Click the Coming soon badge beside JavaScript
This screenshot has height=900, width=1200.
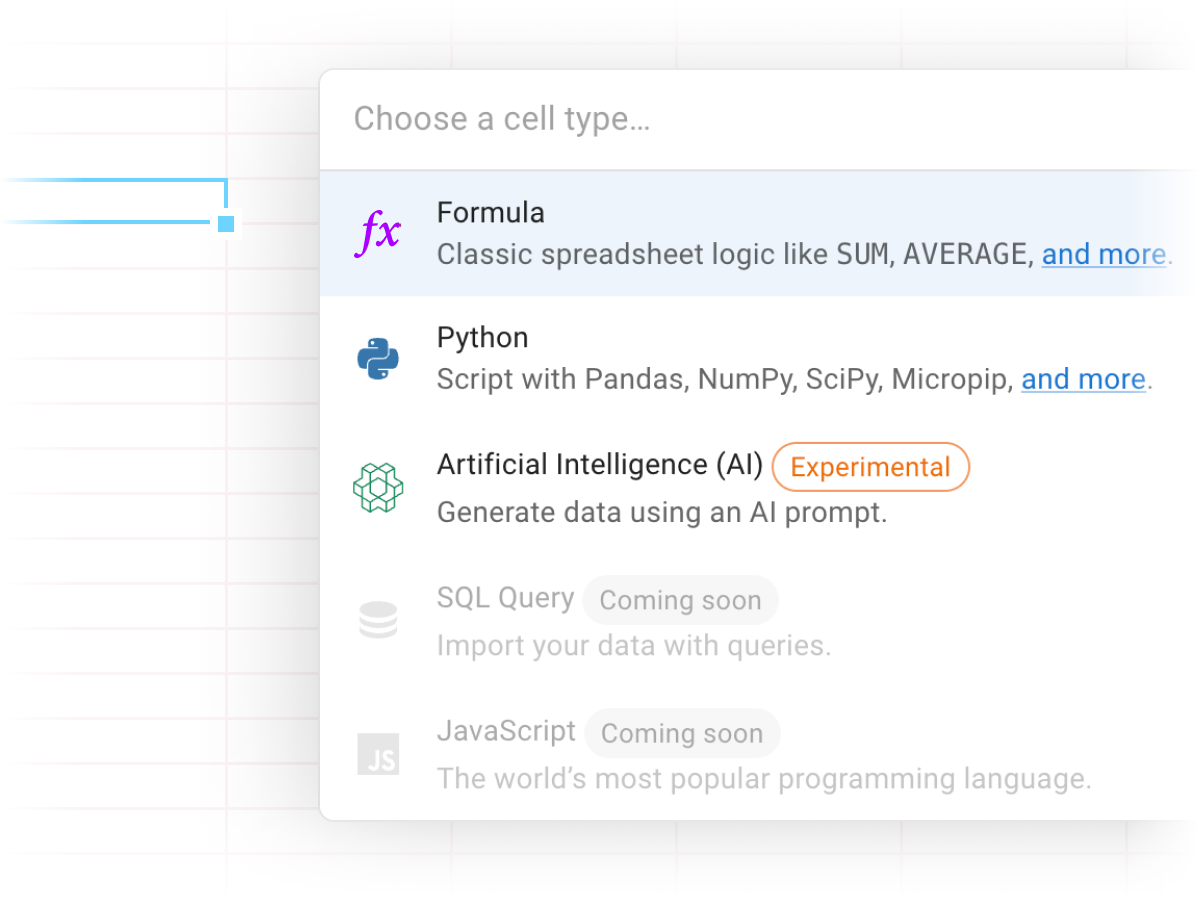[682, 733]
